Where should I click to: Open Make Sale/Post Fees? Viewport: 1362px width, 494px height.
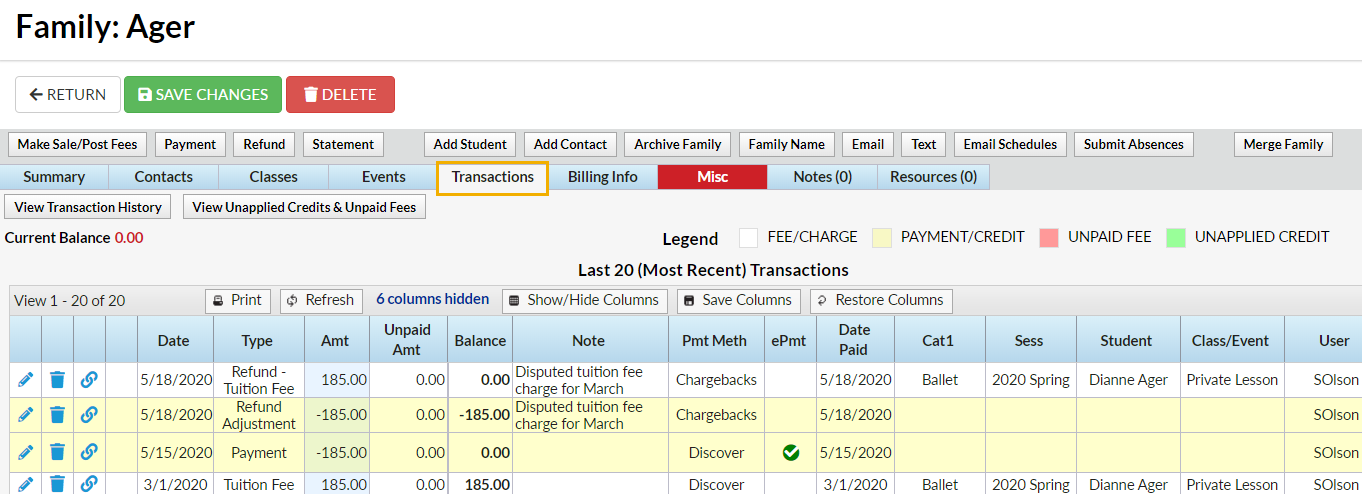[x=77, y=144]
